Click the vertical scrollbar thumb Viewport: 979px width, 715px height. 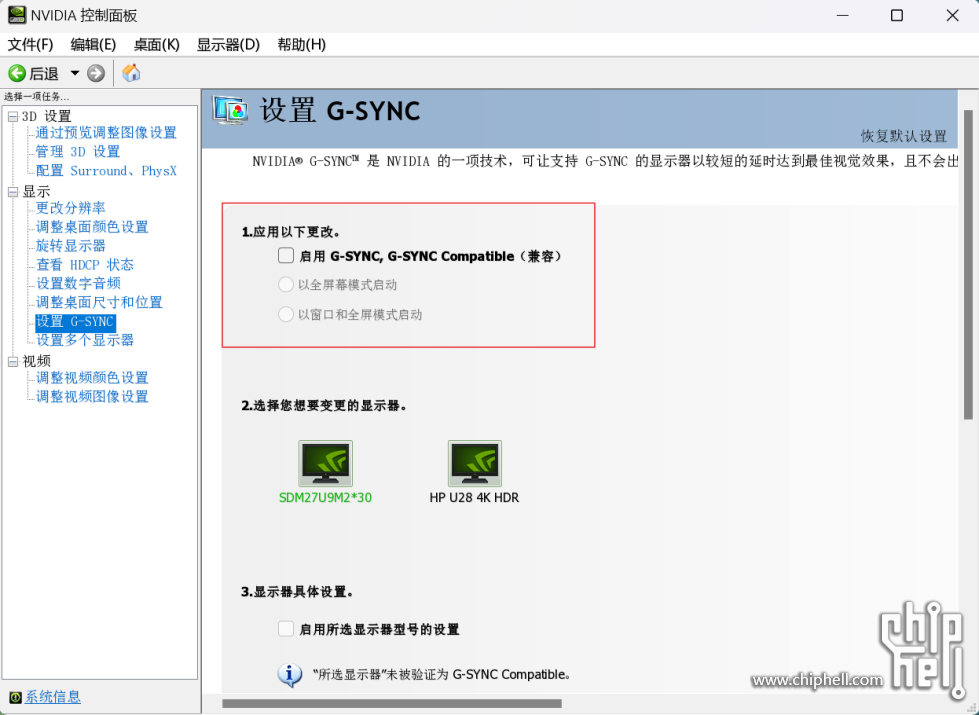[968, 265]
